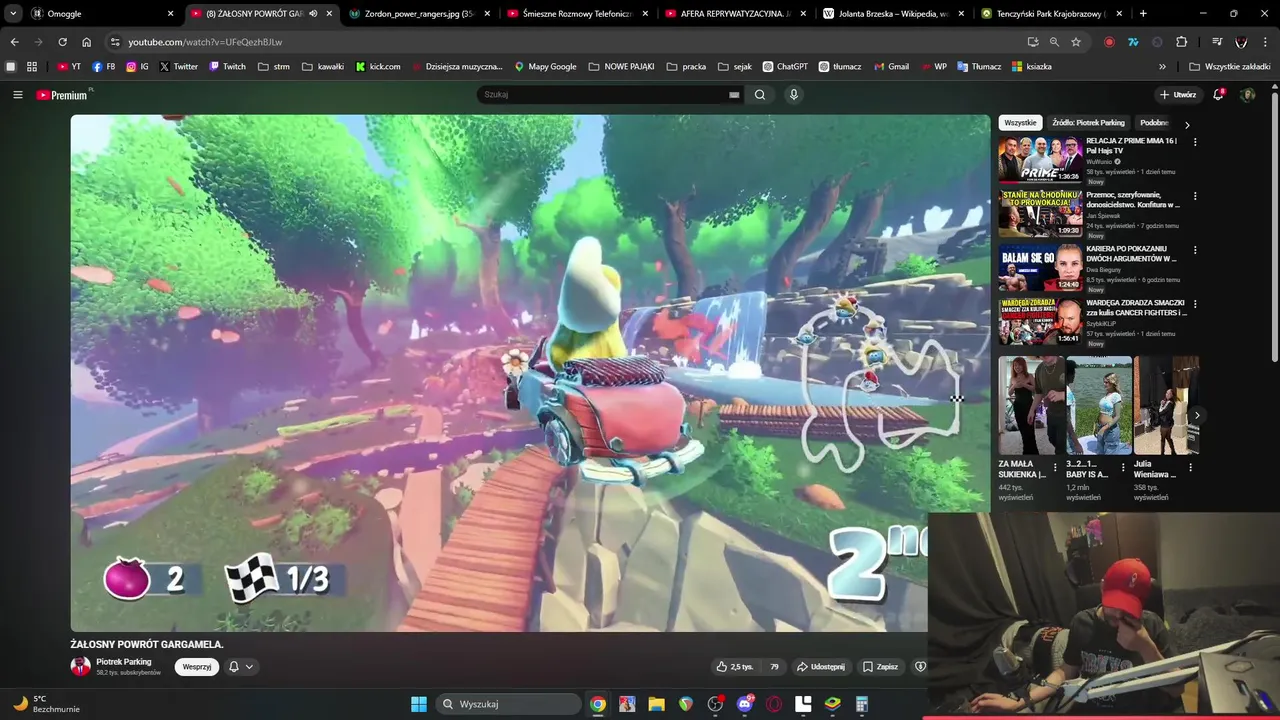Switch to AFERA REPRYWATYZACYJNA tab
Image resolution: width=1280 pixels, height=720 pixels.
(x=736, y=14)
